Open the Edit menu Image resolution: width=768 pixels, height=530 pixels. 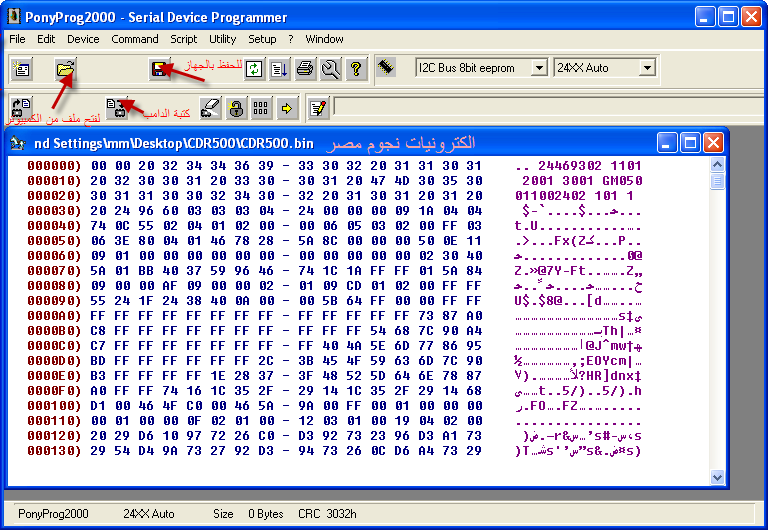(x=46, y=39)
